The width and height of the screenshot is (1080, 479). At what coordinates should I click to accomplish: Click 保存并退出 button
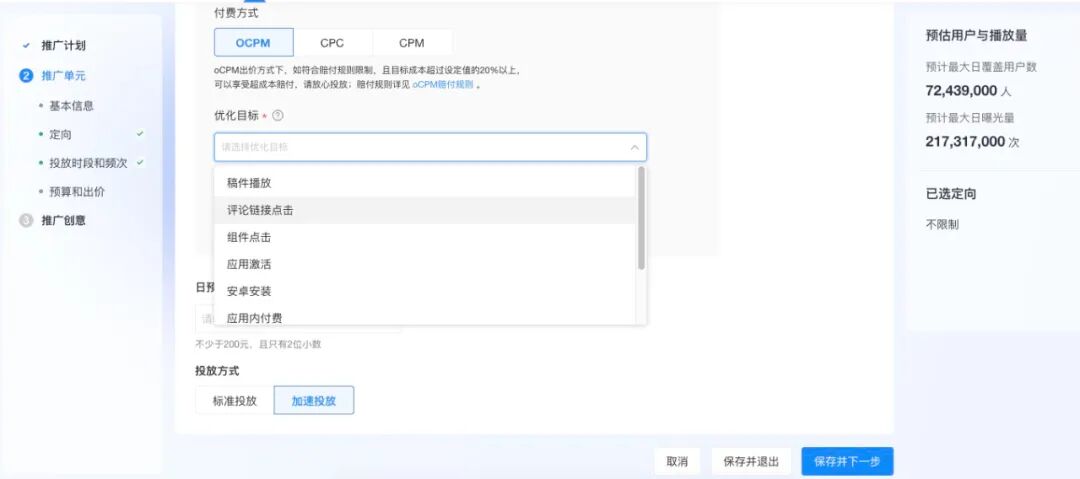tap(751, 462)
